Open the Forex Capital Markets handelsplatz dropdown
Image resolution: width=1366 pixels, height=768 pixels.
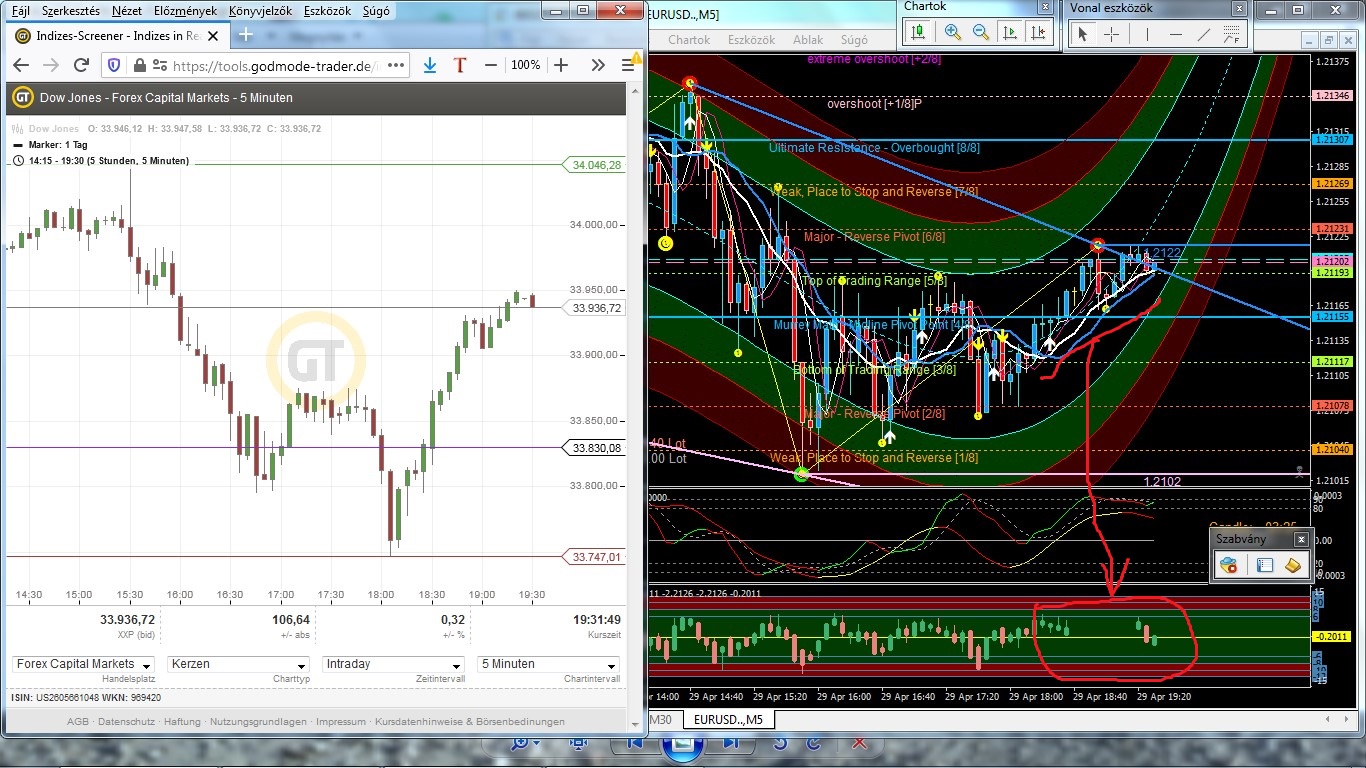point(82,664)
